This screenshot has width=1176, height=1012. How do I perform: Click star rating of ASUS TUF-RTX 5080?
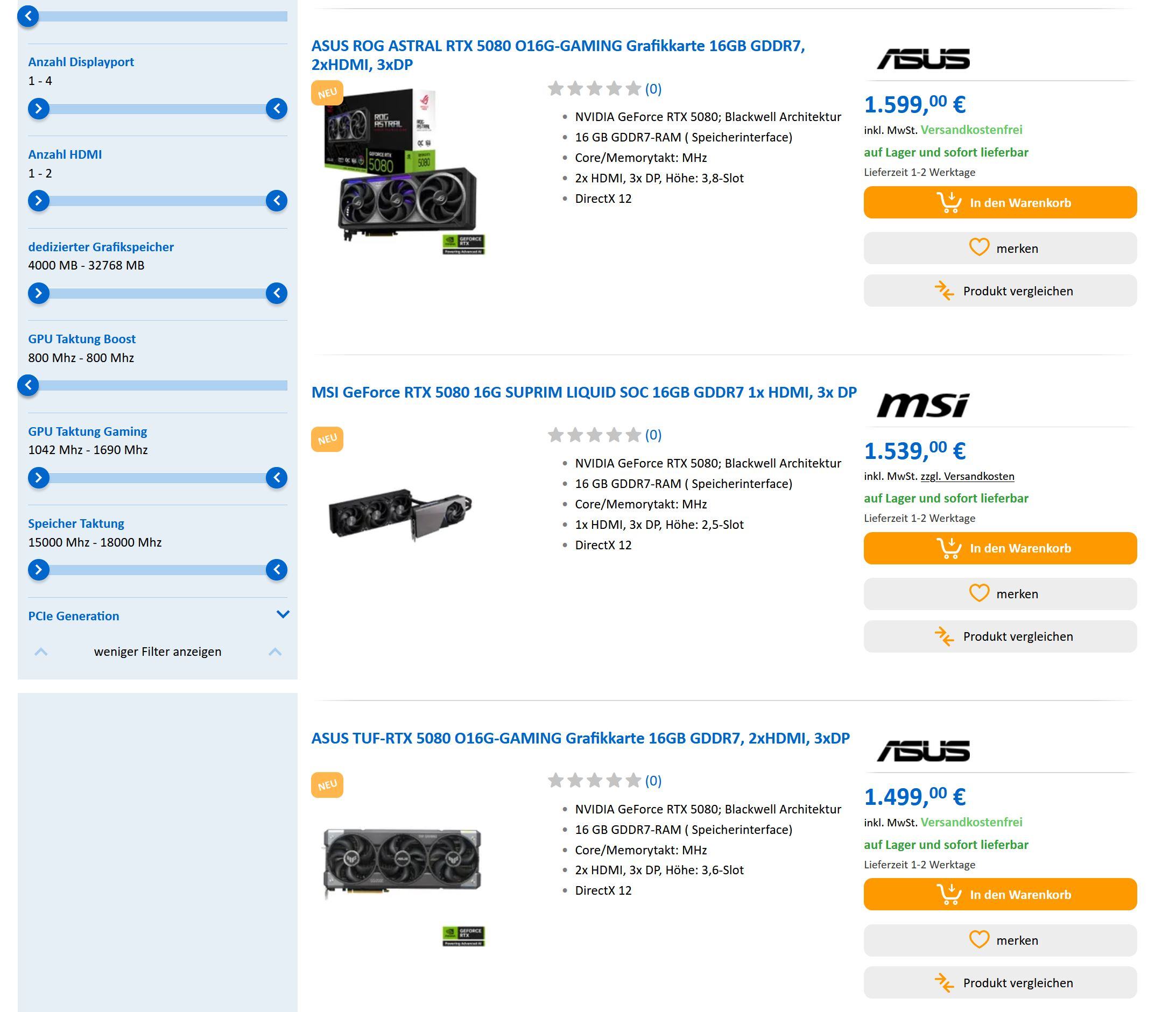pos(594,781)
